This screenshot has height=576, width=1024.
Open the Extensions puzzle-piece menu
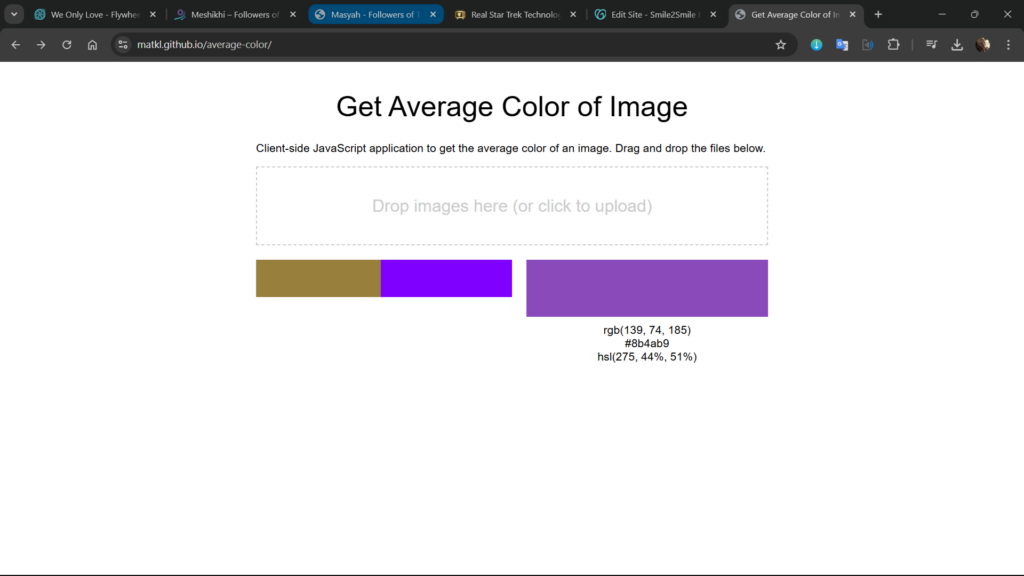894,45
